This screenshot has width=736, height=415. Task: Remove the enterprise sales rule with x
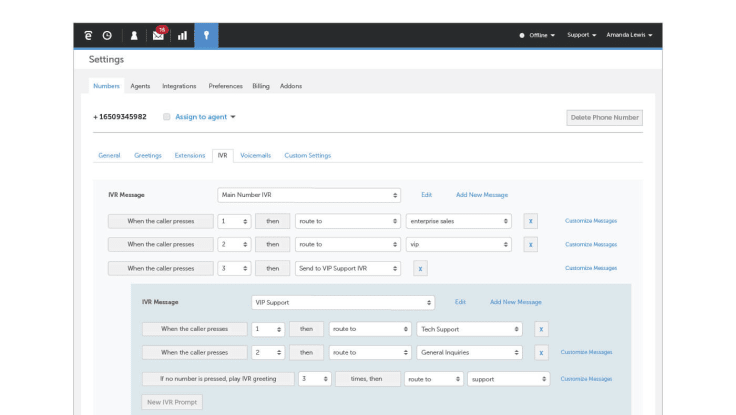[530, 221]
